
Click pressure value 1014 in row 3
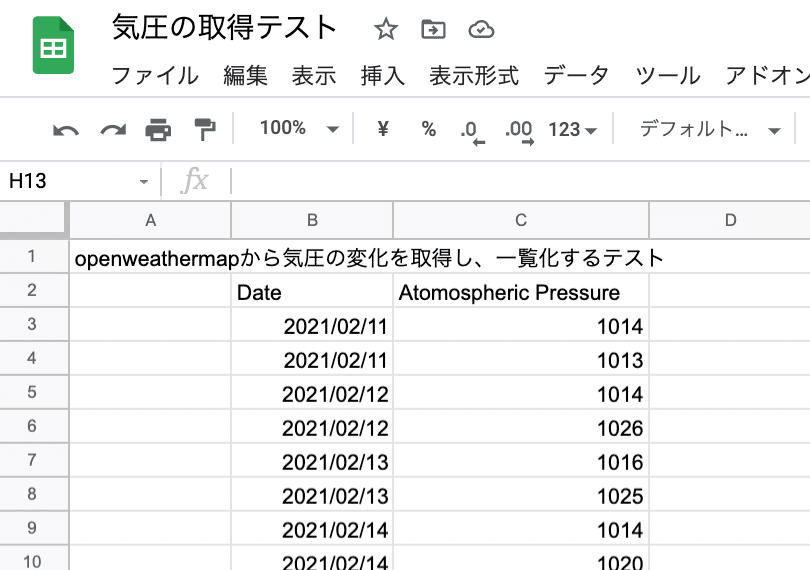point(521,325)
